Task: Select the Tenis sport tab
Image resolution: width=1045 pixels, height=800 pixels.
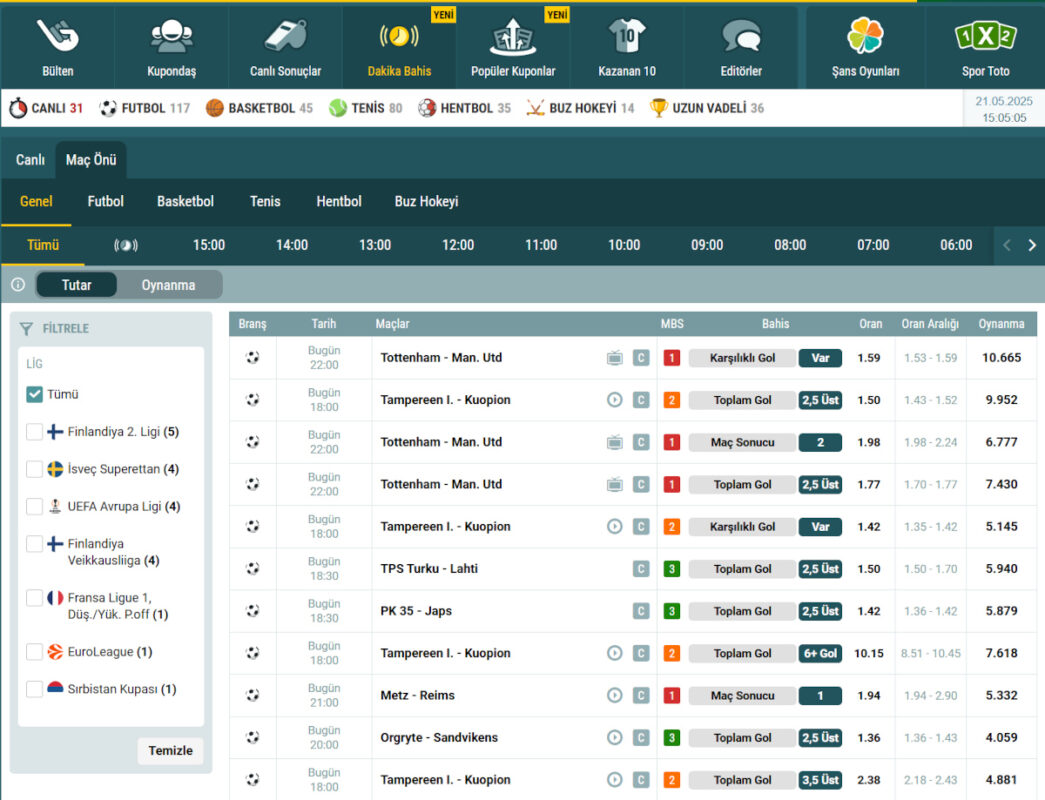Action: (265, 201)
